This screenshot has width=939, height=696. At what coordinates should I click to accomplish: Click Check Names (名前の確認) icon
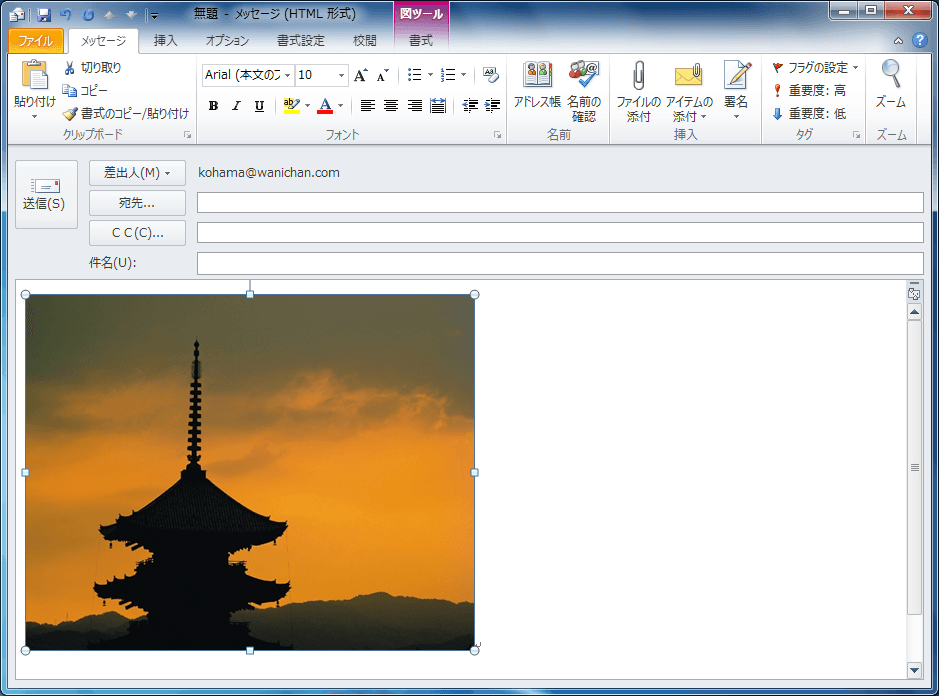[584, 91]
